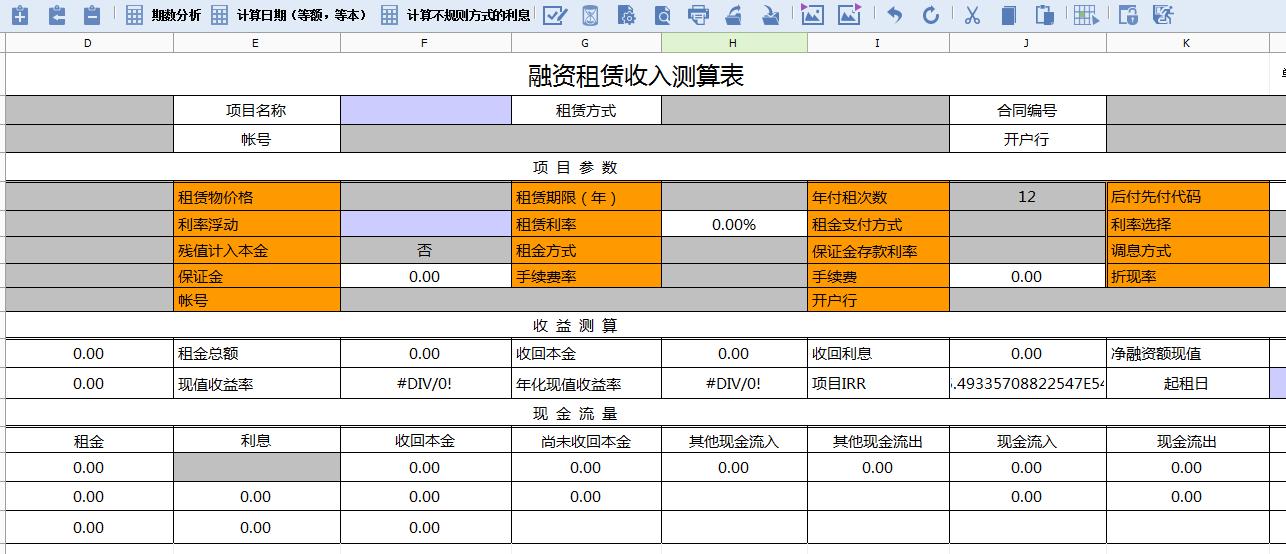
Task: Click the 项目名称 value input cell
Action: coord(425,111)
